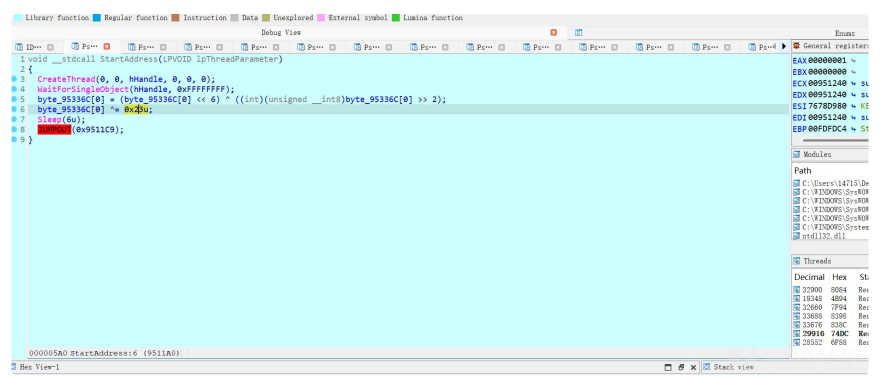Follow the jump arrow beside ESI value
Image resolution: width=880 pixels, height=378 pixels.
coord(854,106)
